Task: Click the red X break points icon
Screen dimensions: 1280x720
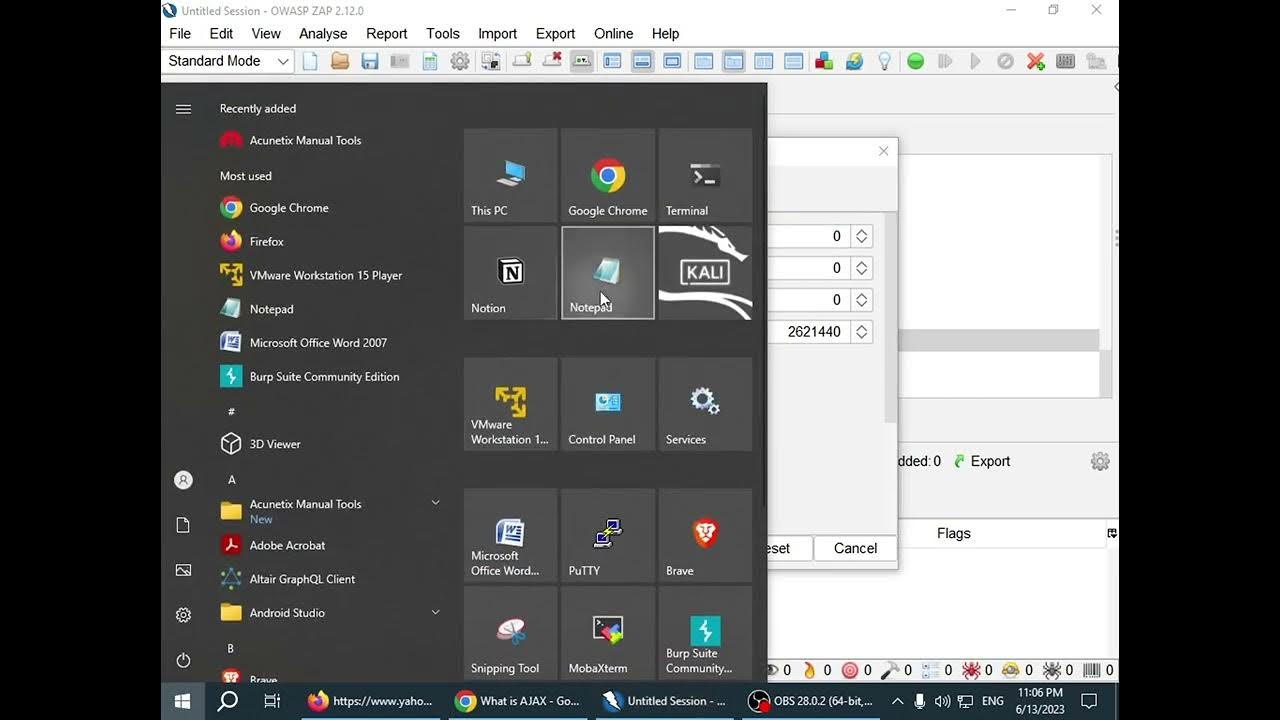Action: click(1036, 61)
